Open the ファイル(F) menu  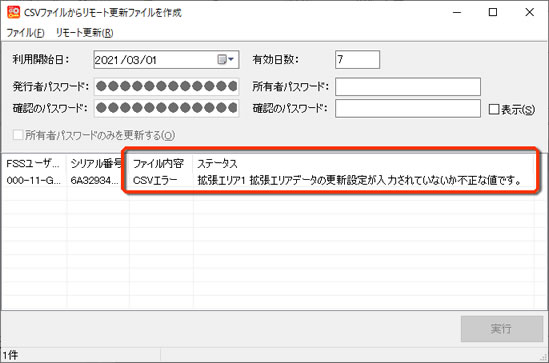[26, 33]
